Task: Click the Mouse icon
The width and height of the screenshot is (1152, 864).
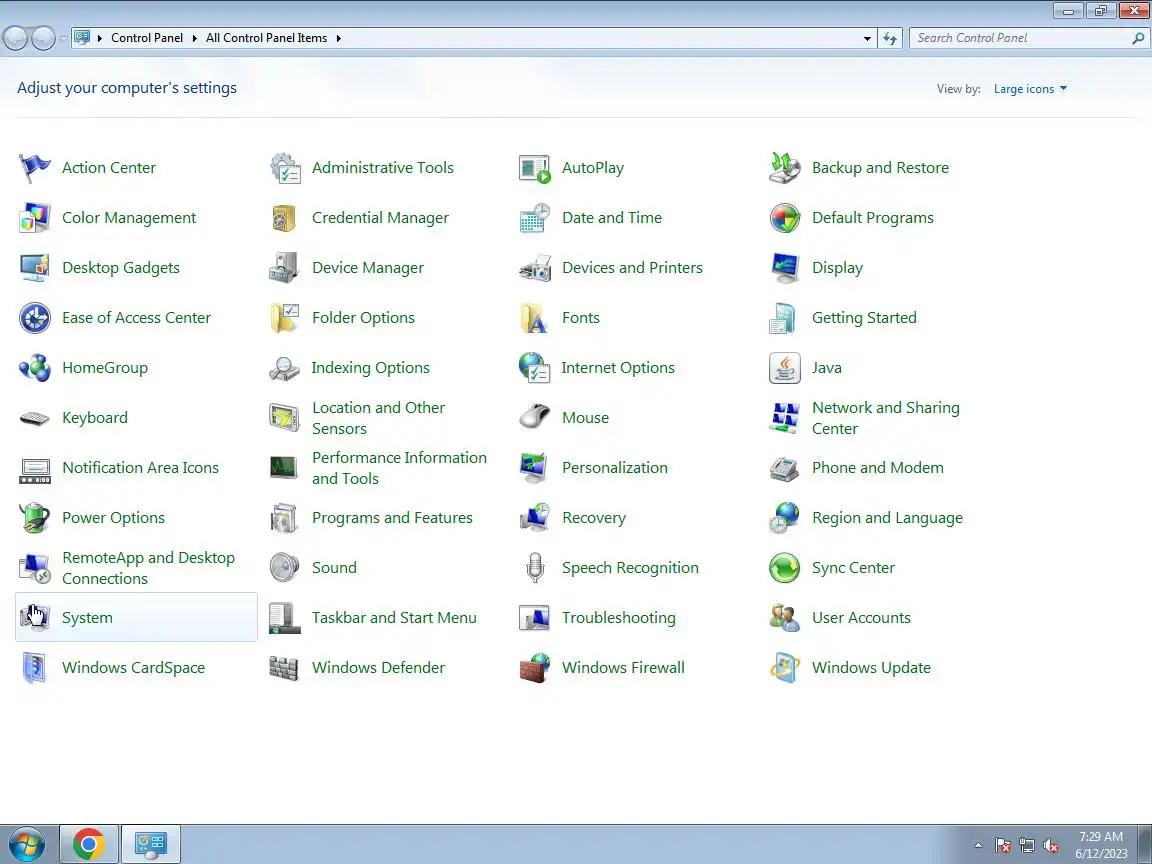Action: tap(534, 417)
